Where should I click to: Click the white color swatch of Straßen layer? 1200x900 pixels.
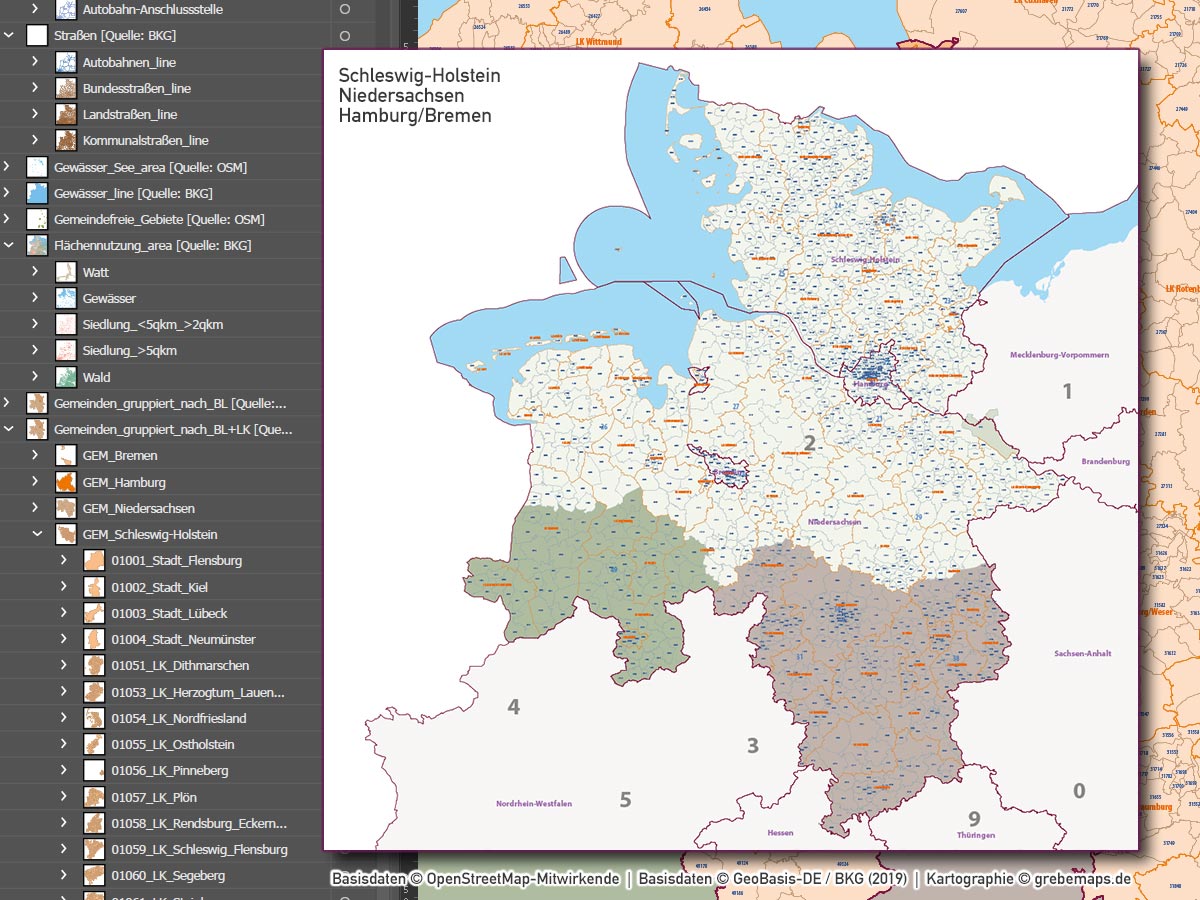[x=37, y=35]
